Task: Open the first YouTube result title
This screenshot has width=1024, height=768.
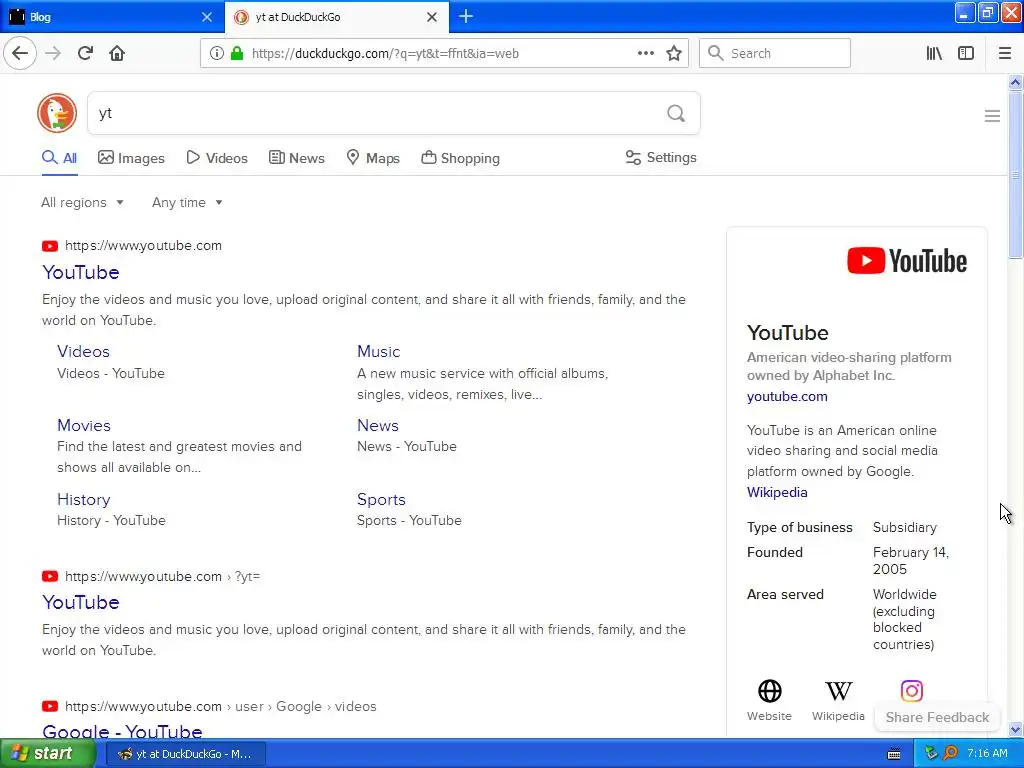Action: [81, 272]
